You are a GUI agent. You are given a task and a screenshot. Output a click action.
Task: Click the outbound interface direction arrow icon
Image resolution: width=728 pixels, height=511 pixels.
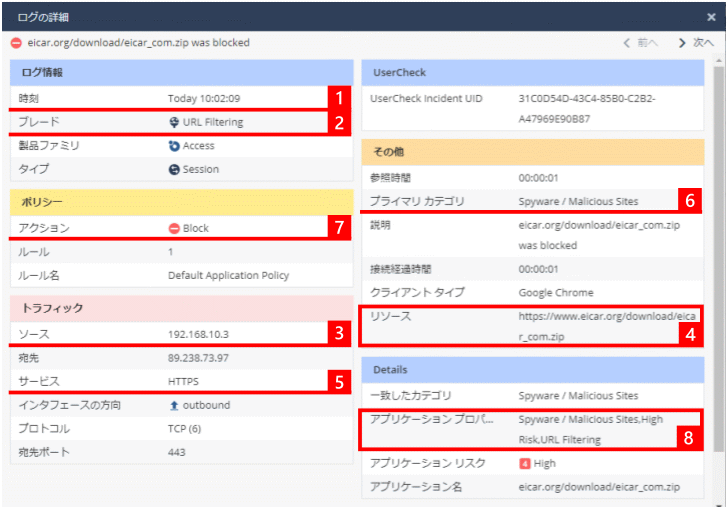coord(174,405)
